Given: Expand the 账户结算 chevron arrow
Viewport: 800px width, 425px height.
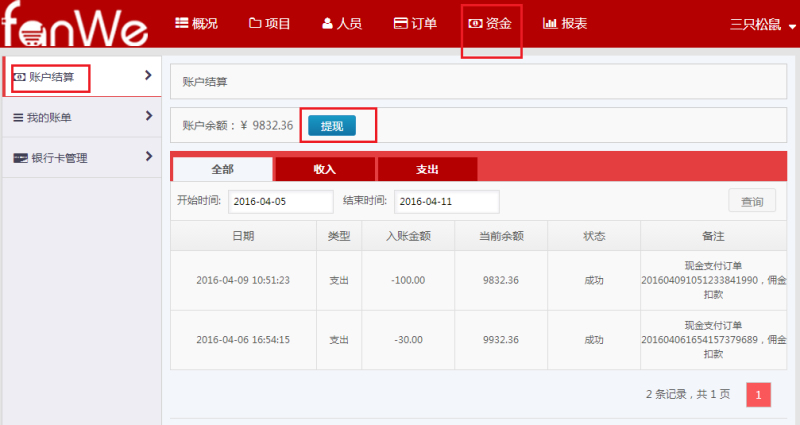Looking at the screenshot, I should point(148,75).
